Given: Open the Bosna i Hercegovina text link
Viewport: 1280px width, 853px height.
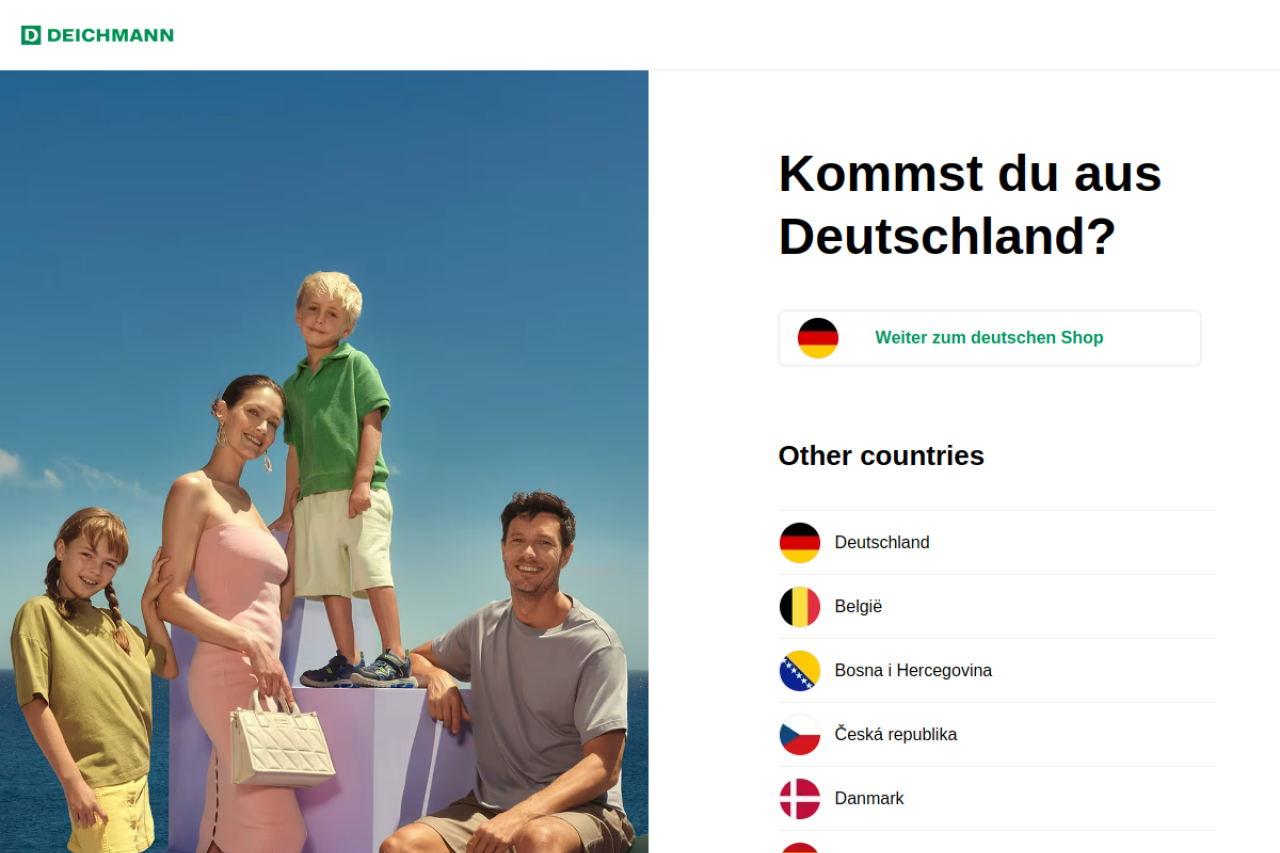Looking at the screenshot, I should pyautogui.click(x=913, y=671).
